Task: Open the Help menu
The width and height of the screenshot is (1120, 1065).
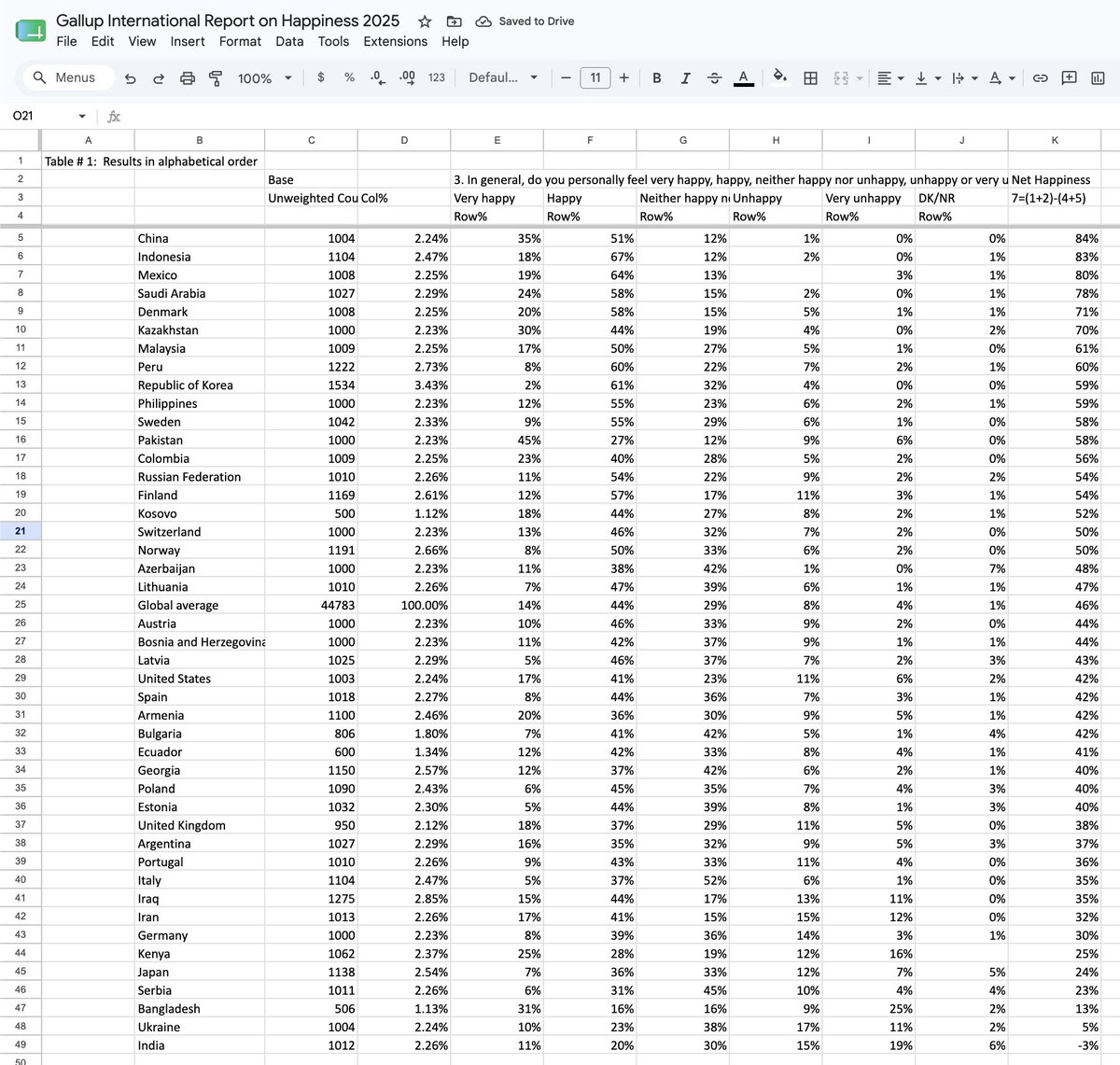Action: (455, 41)
